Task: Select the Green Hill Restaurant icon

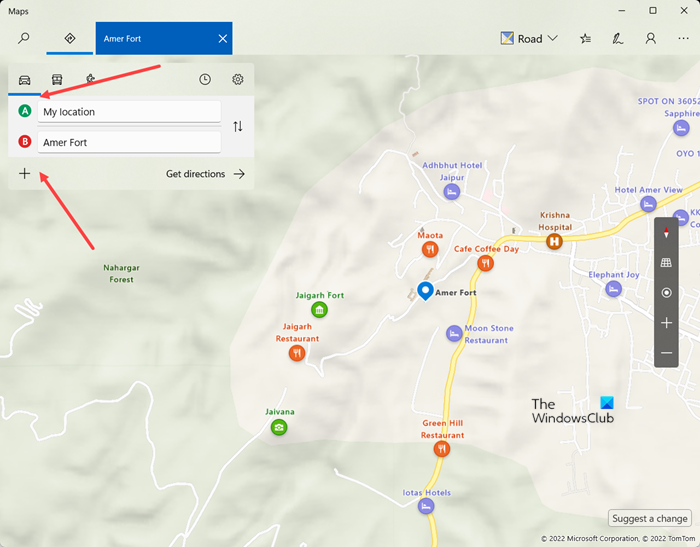Action: point(442,449)
